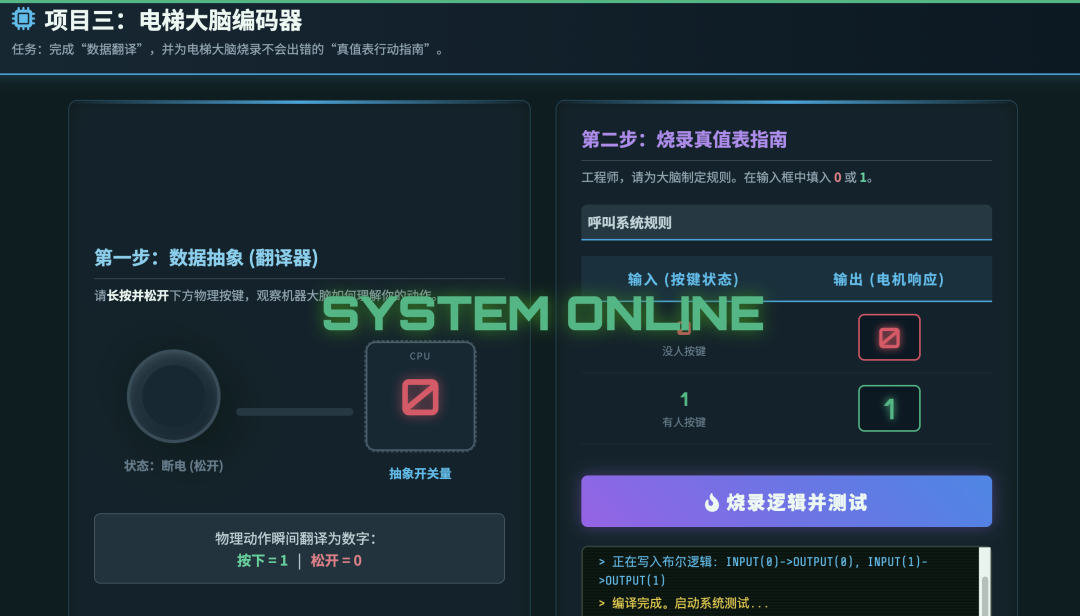The height and width of the screenshot is (616, 1080).
Task: Toggle the 有人按键 output box to 0
Action: pos(888,408)
